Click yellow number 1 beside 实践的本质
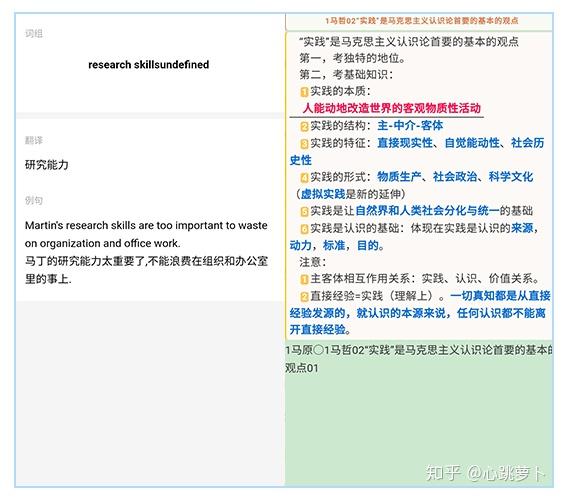The width and height of the screenshot is (561, 497). (x=304, y=92)
